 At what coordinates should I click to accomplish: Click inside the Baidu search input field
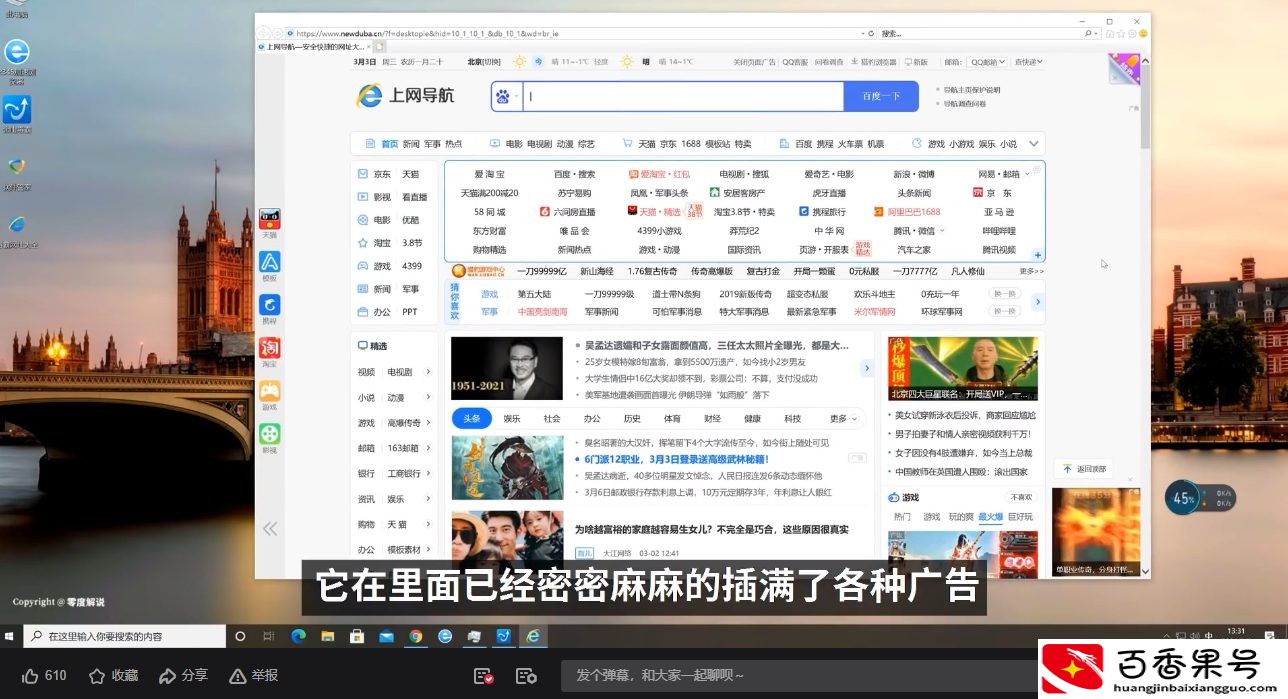click(682, 96)
